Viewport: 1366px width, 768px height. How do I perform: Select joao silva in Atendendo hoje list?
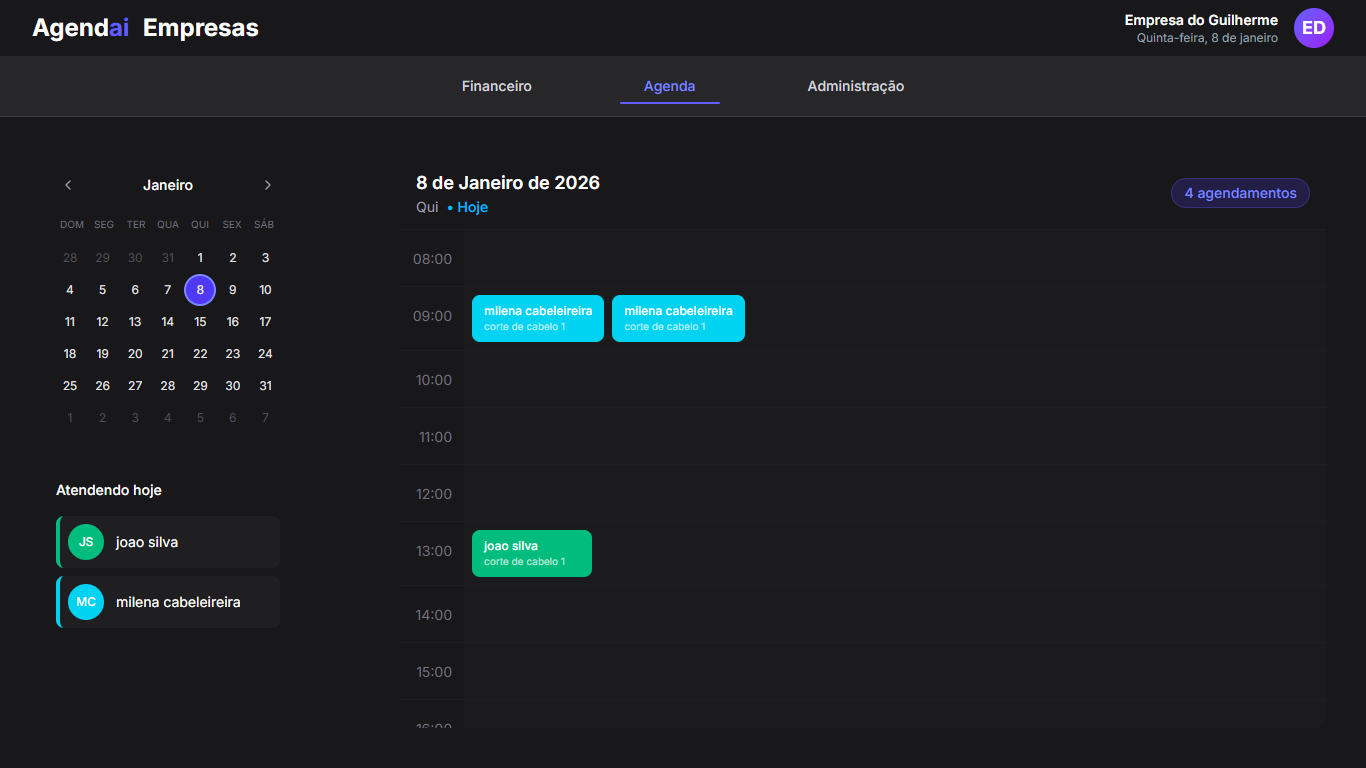pyautogui.click(x=168, y=542)
